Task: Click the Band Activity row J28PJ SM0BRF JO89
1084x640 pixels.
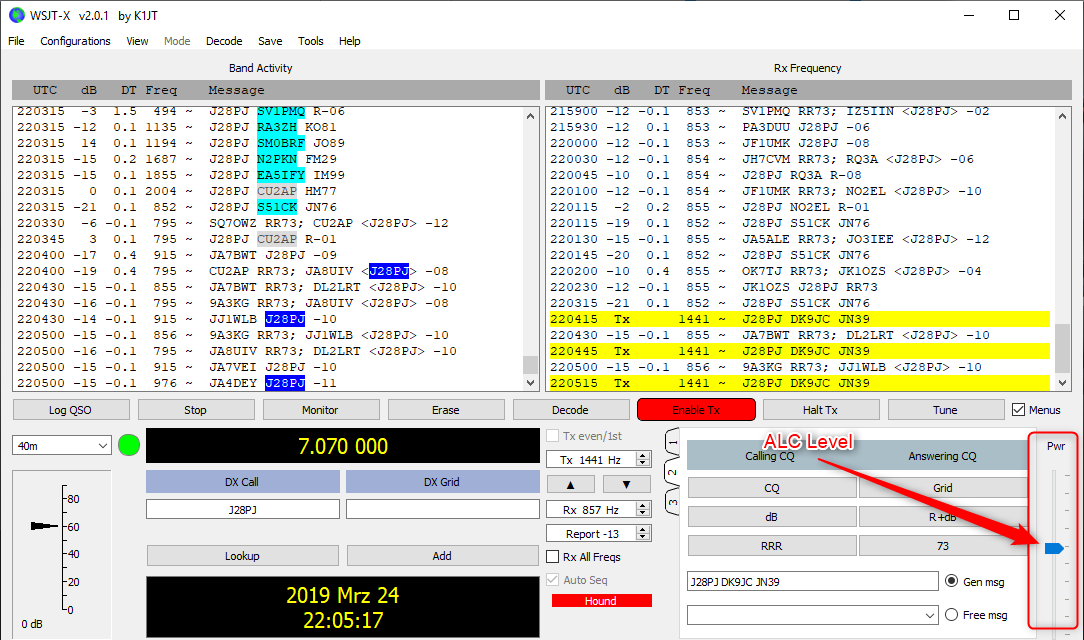Action: tap(268, 143)
